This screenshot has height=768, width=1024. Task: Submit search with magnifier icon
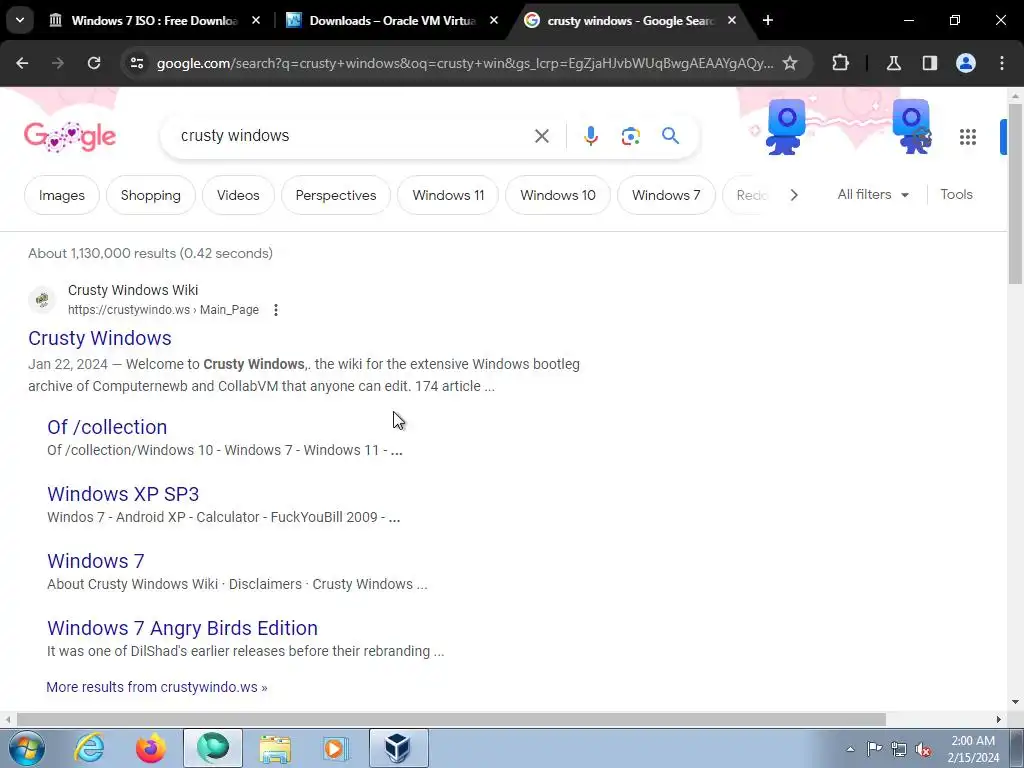670,136
